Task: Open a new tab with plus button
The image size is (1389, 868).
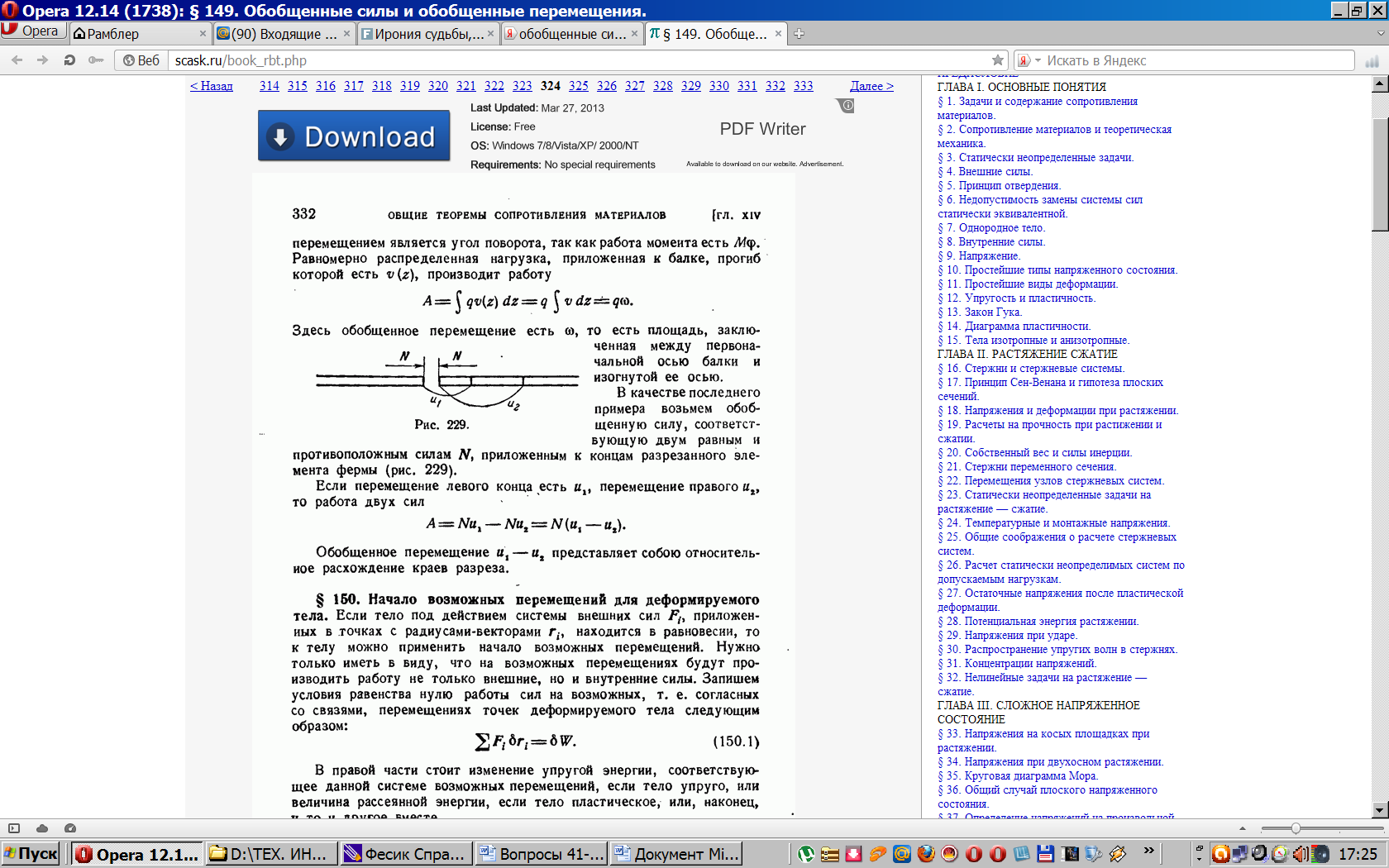Action: [799, 34]
